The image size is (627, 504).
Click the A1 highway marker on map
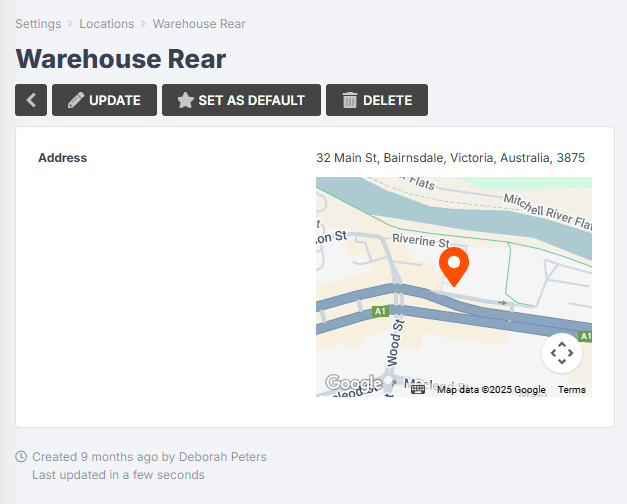tap(380, 312)
